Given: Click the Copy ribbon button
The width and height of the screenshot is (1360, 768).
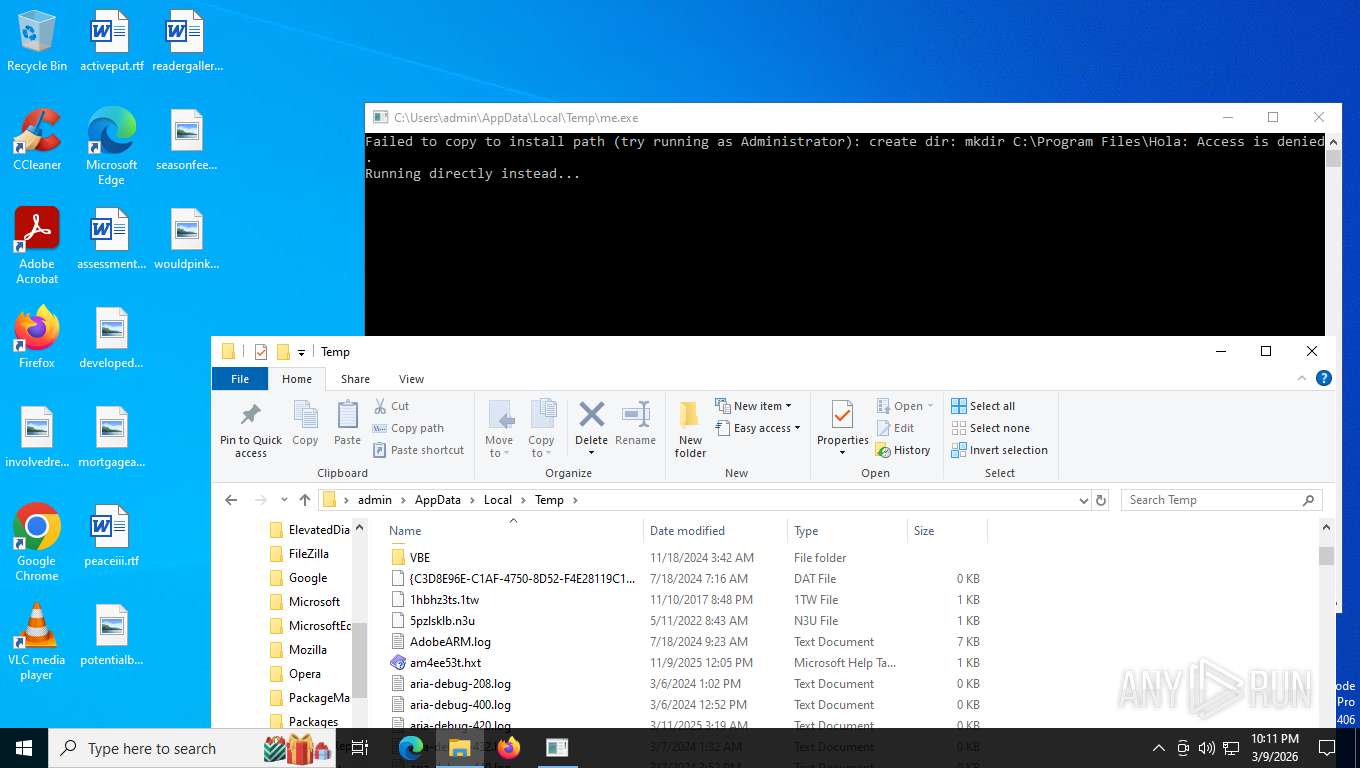Looking at the screenshot, I should pos(305,423).
